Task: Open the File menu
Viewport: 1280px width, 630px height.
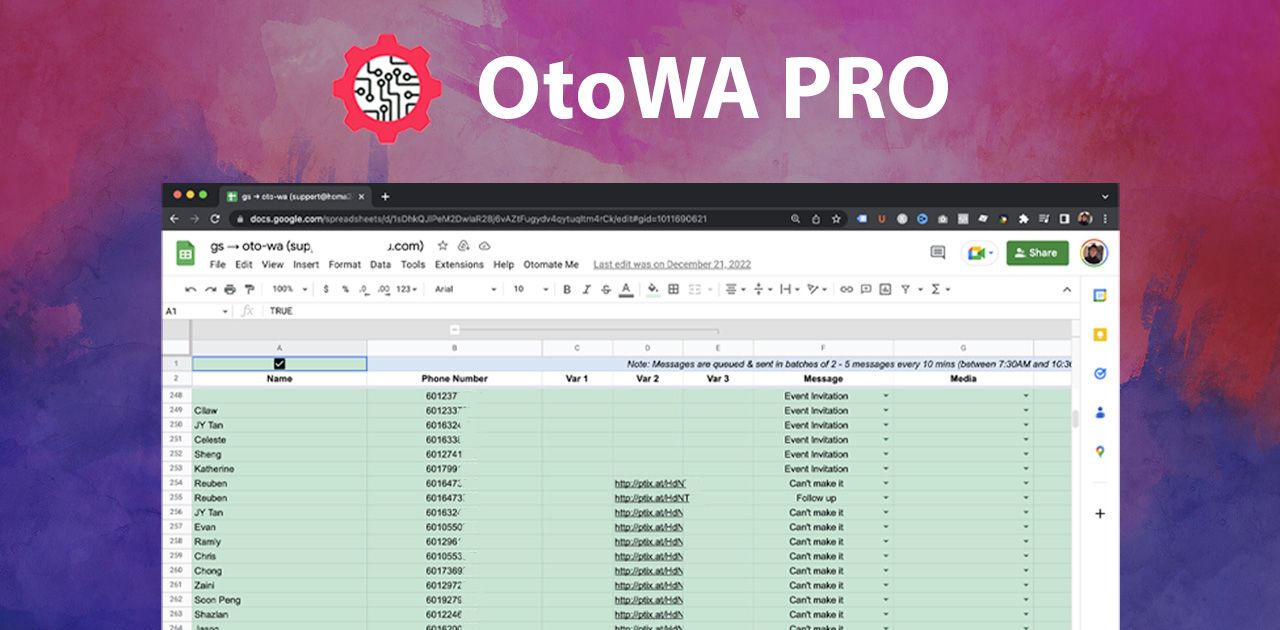Action: click(x=218, y=265)
